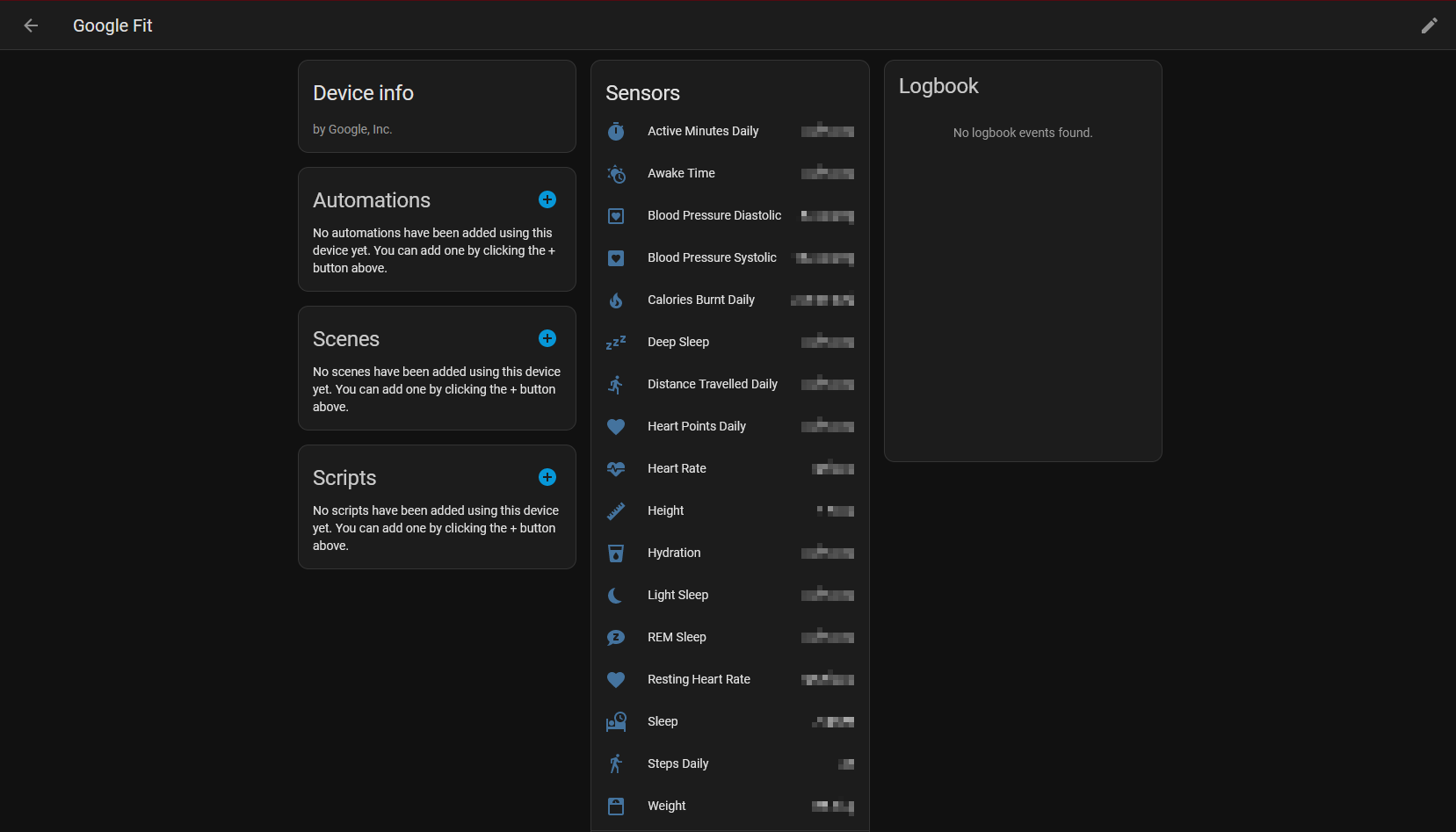Click the Sleep bed-clock icon
This screenshot has width=1456, height=832.
coord(616,721)
